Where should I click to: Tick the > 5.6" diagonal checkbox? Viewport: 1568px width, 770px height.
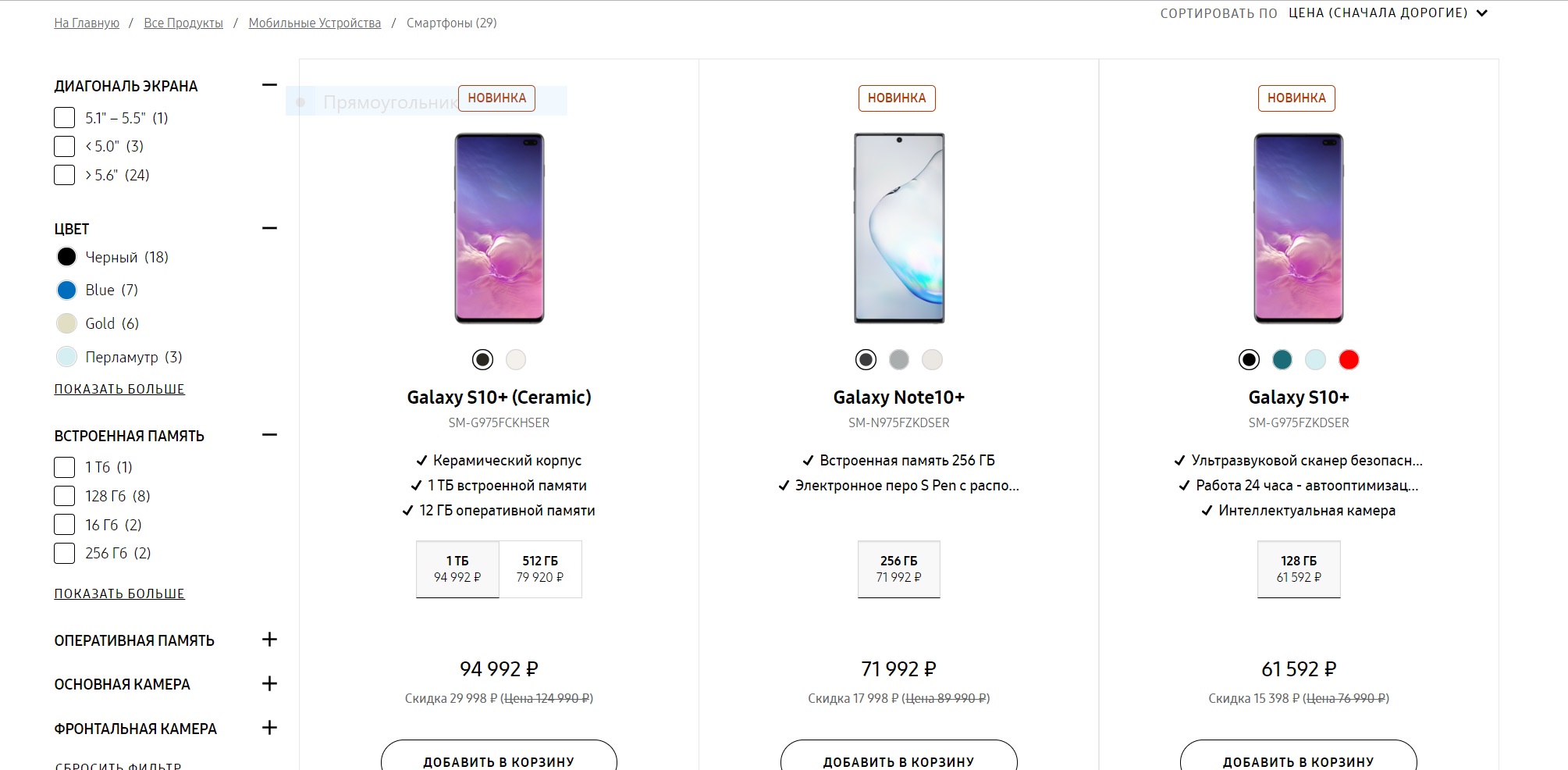pos(65,175)
